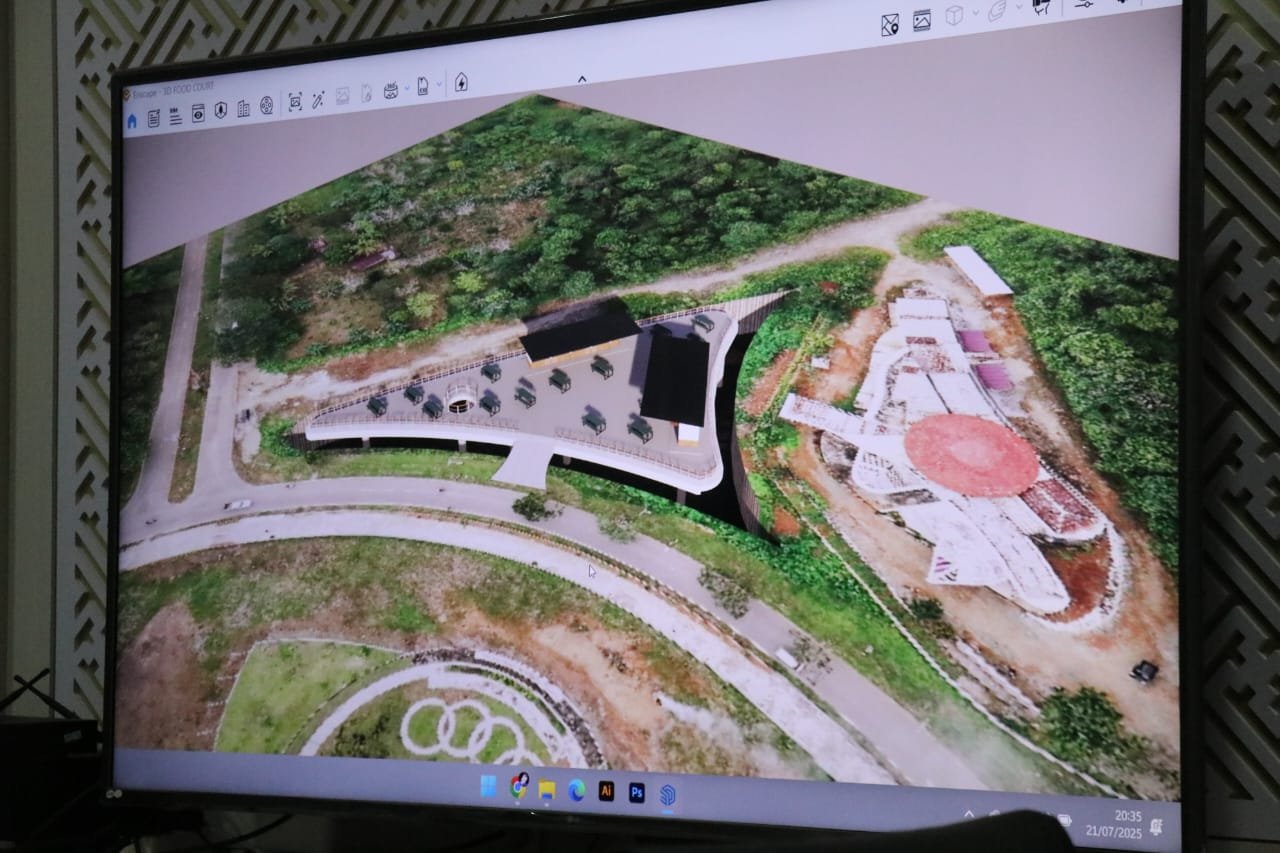Collapse the toolbar with the up chevron
Image resolution: width=1280 pixels, height=853 pixels.
[582, 80]
